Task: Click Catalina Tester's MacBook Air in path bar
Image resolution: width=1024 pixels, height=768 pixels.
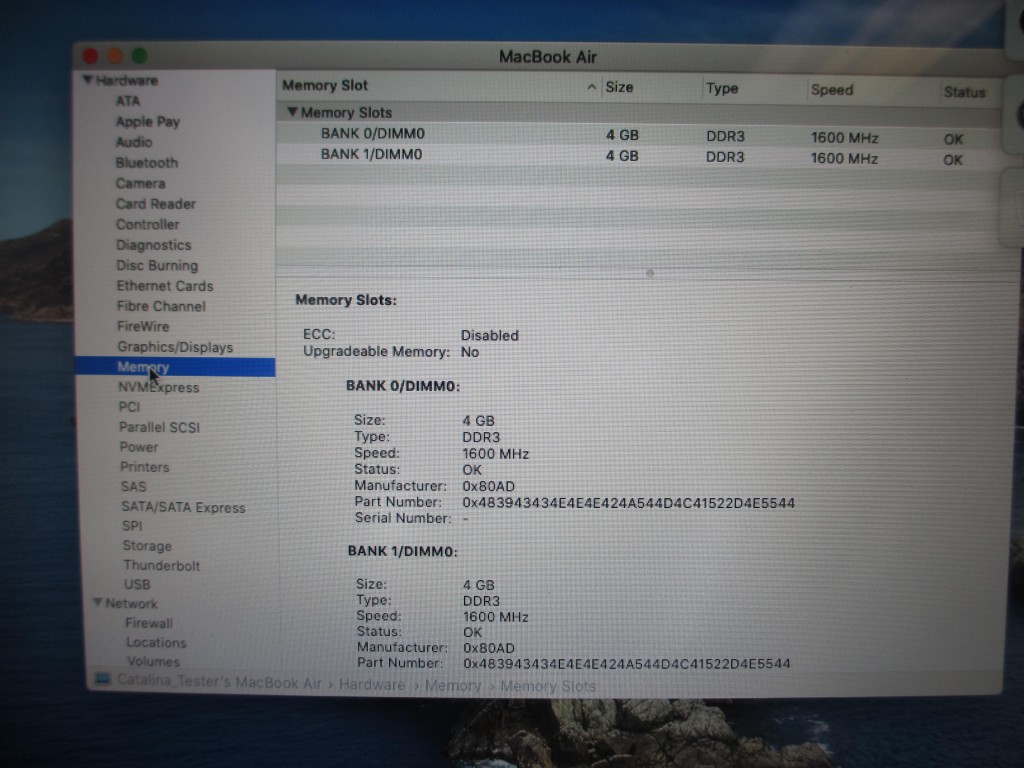Action: pos(219,681)
